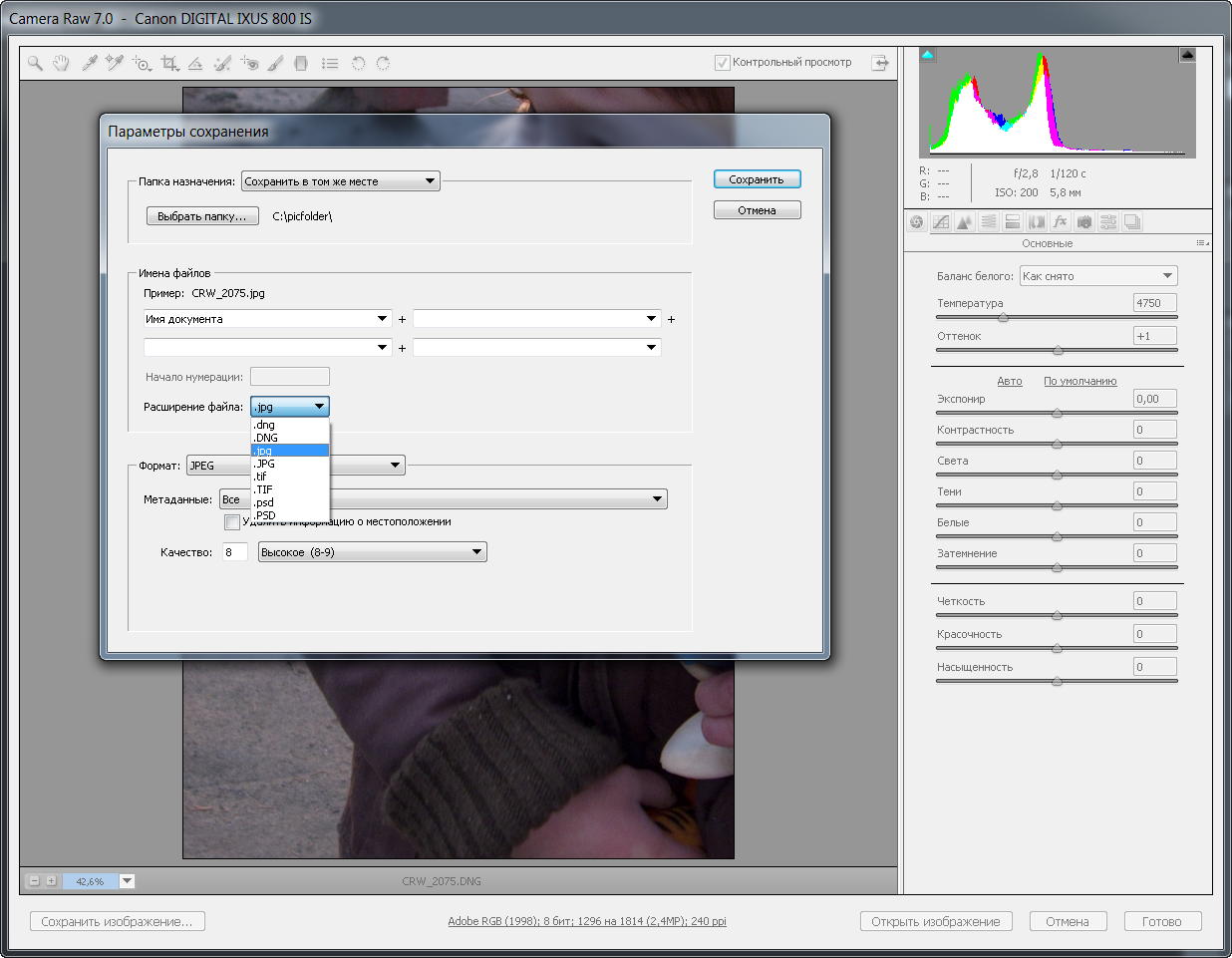Open the Папка назначения dropdown
The image size is (1232, 958).
[x=340, y=181]
